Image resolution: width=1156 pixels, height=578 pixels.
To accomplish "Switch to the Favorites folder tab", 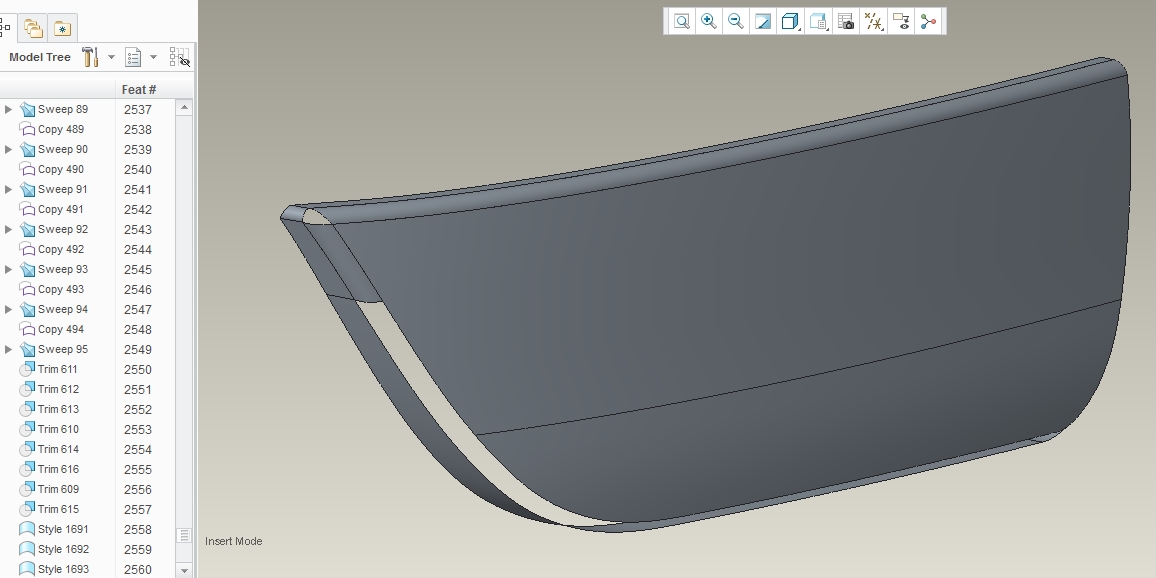I will 63,28.
